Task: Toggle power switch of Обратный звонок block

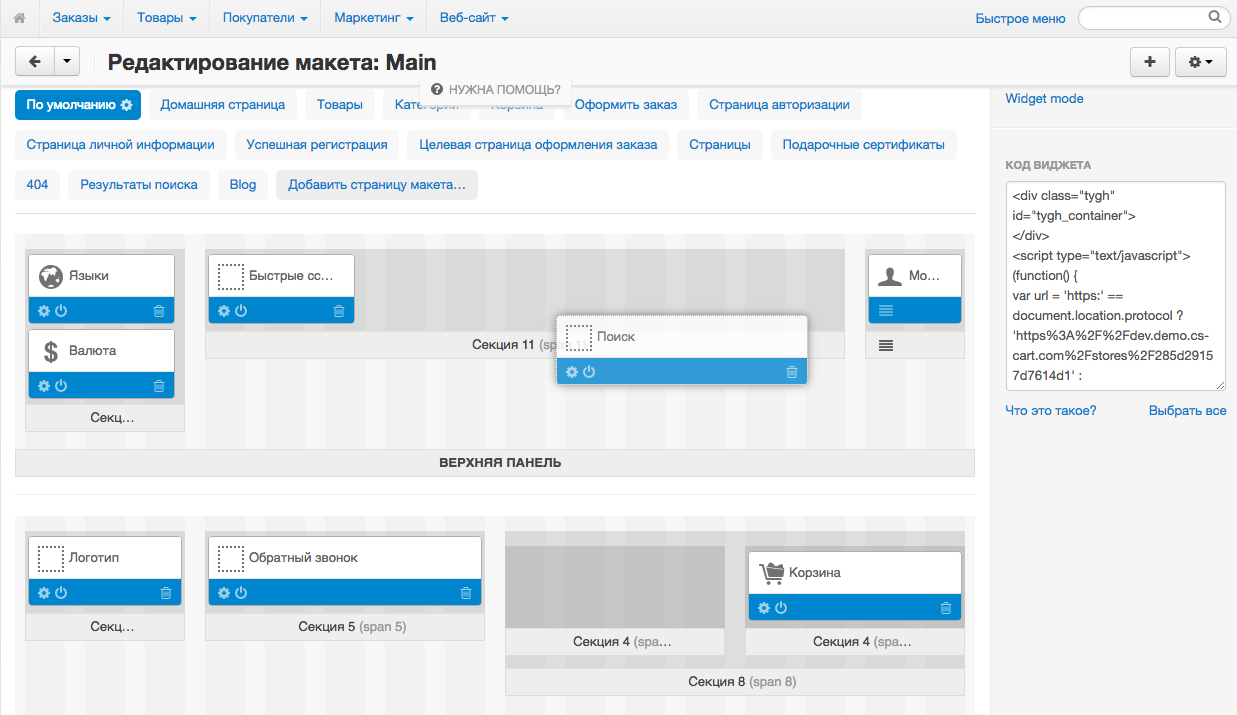Action: [x=241, y=593]
